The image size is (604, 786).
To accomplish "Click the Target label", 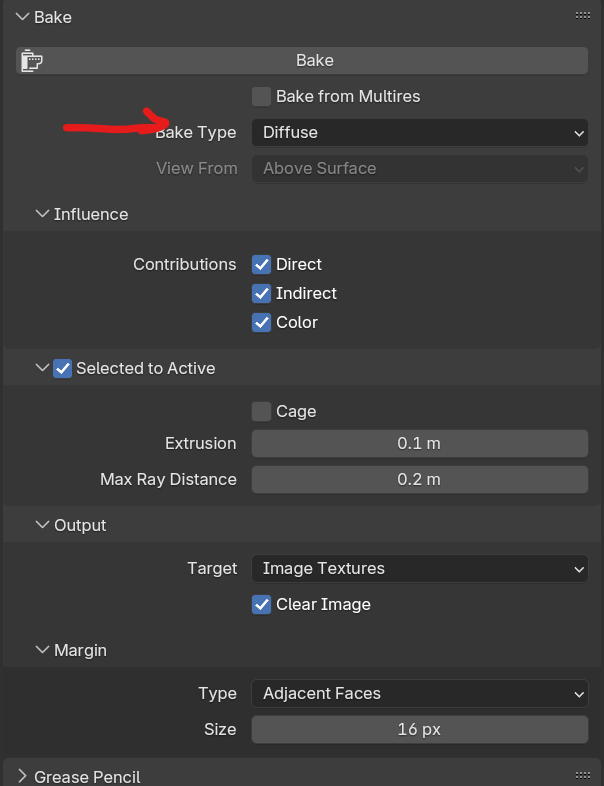I will [212, 568].
